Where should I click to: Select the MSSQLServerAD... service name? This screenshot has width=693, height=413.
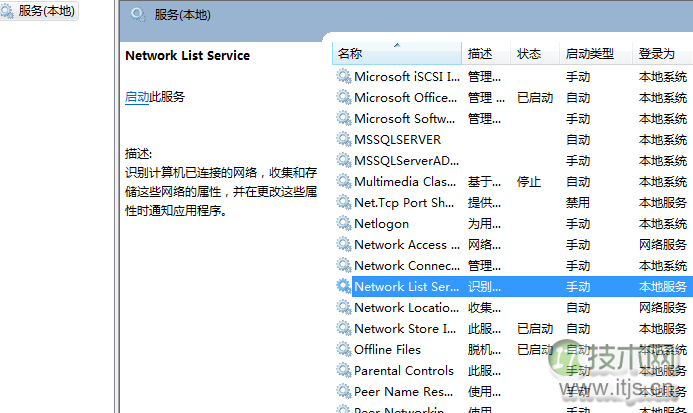(407, 161)
